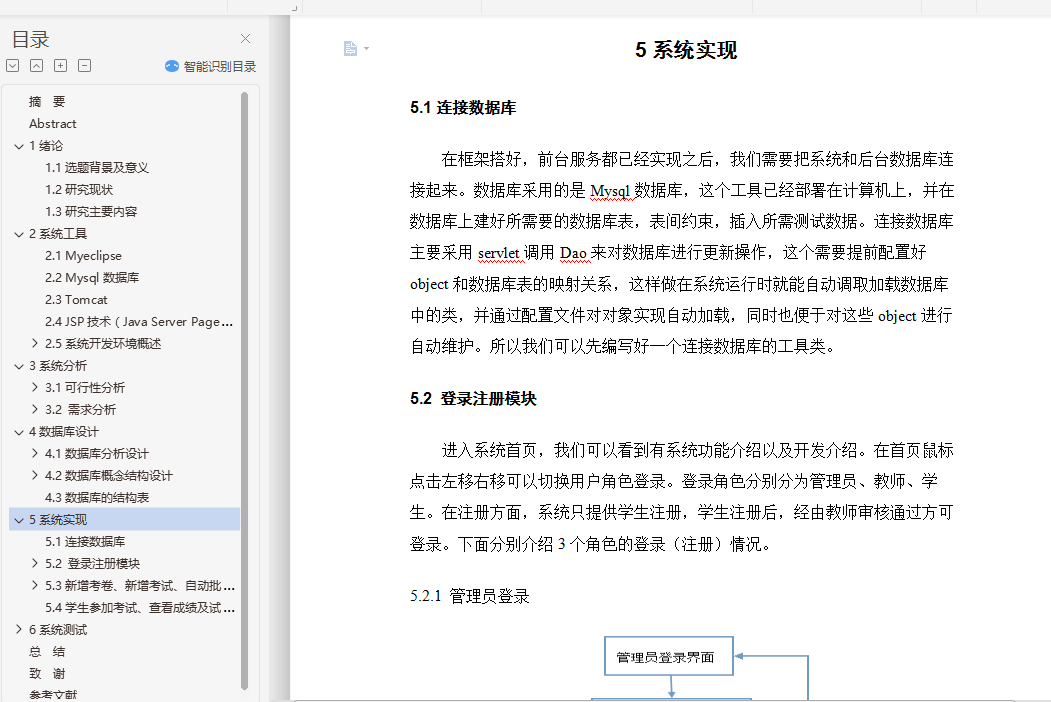Click the plus icon to promote outline level
The height and width of the screenshot is (702, 1051).
[60, 66]
